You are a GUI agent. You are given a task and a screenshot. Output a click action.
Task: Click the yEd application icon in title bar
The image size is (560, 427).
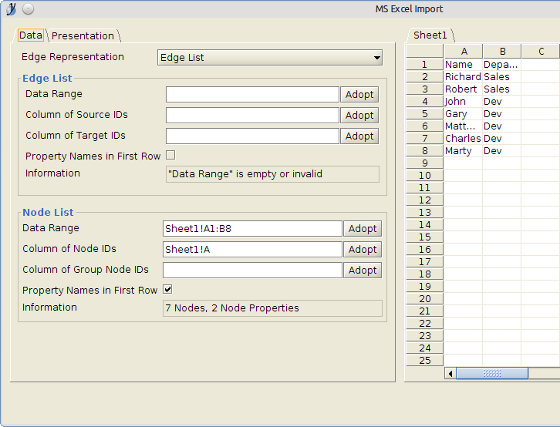(x=11, y=9)
